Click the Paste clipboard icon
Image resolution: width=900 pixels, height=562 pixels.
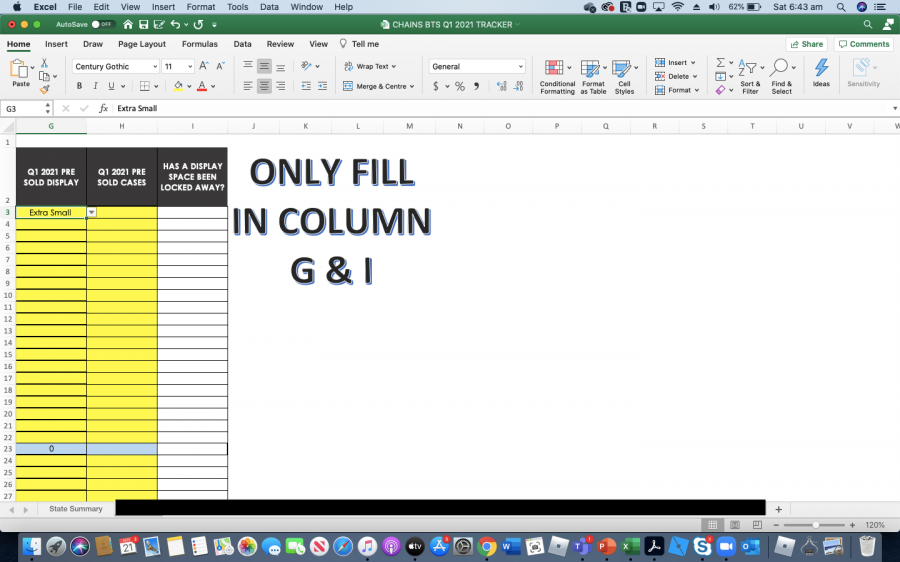[19, 69]
